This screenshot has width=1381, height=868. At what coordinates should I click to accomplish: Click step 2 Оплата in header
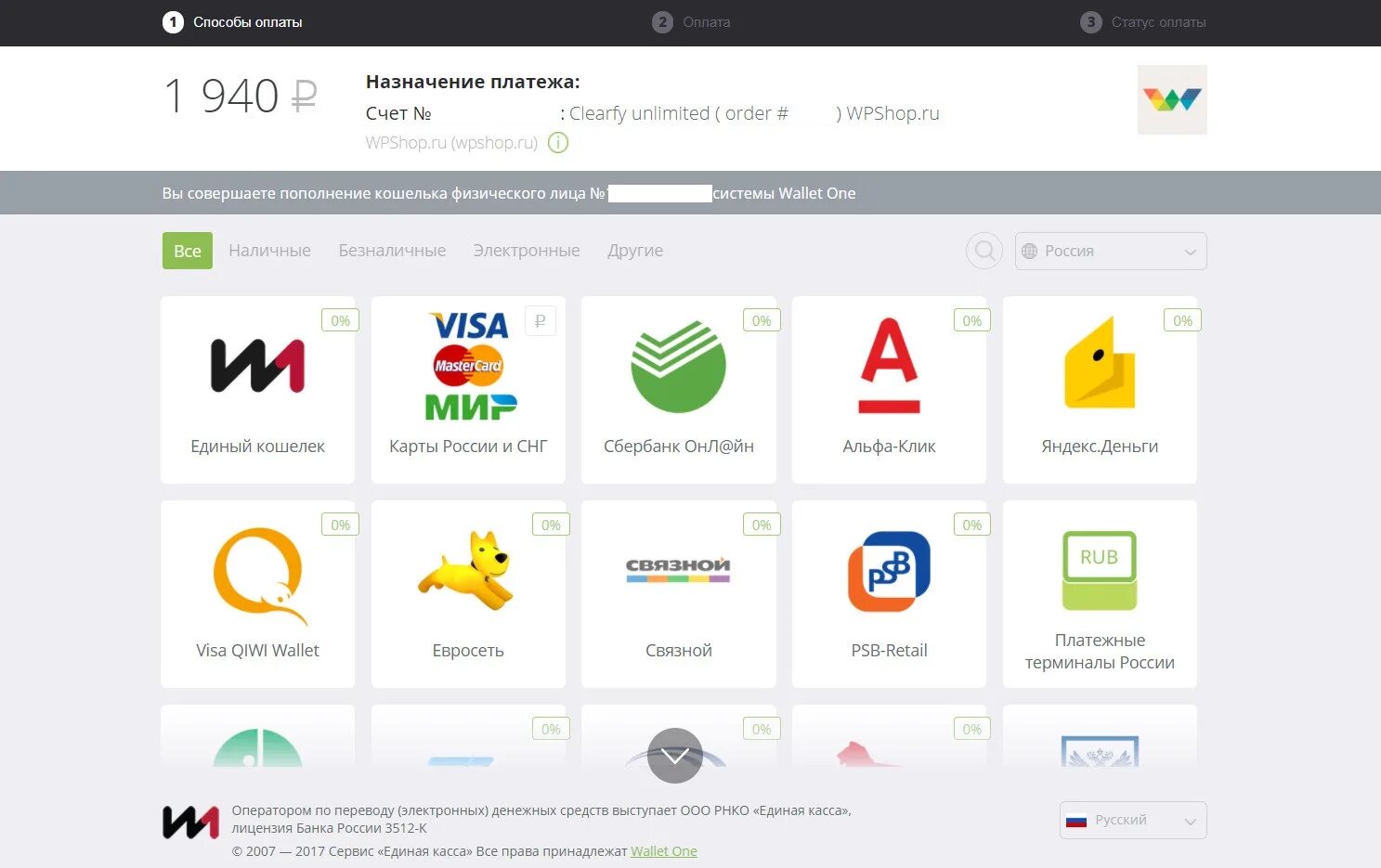[691, 22]
